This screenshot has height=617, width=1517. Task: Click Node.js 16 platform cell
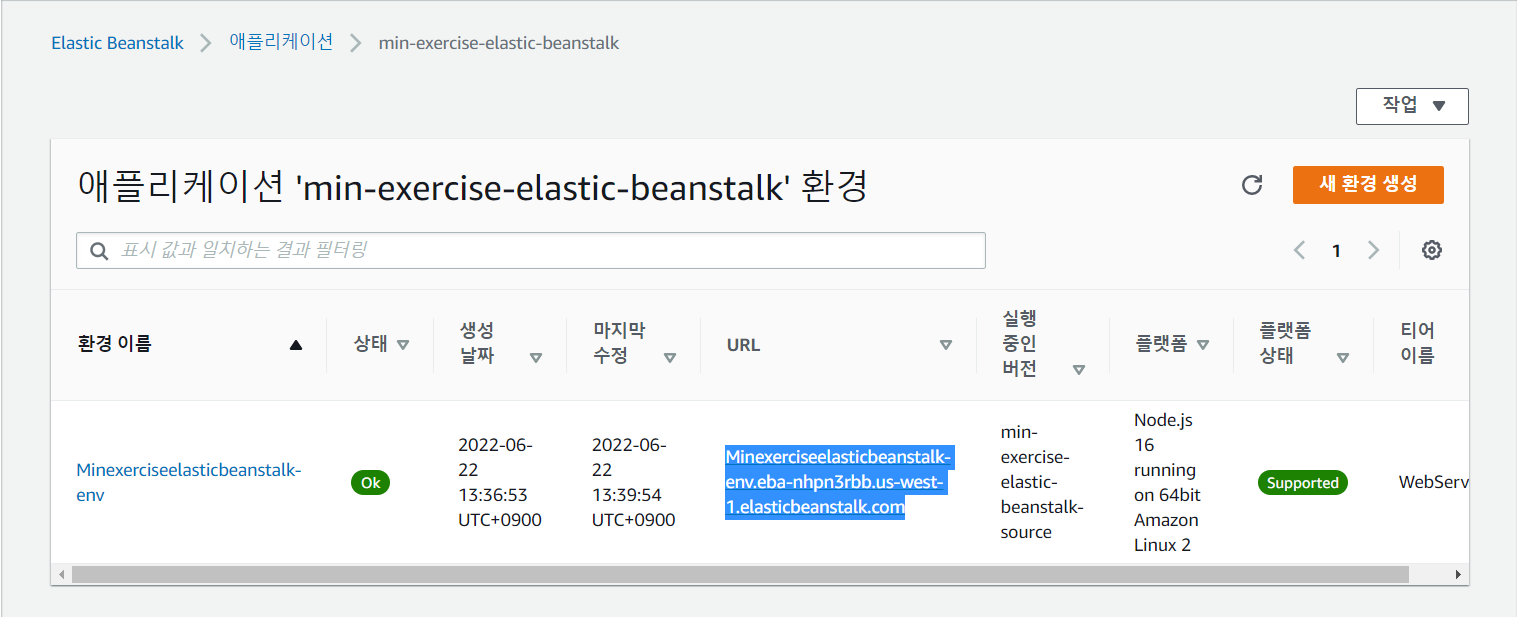[1167, 482]
